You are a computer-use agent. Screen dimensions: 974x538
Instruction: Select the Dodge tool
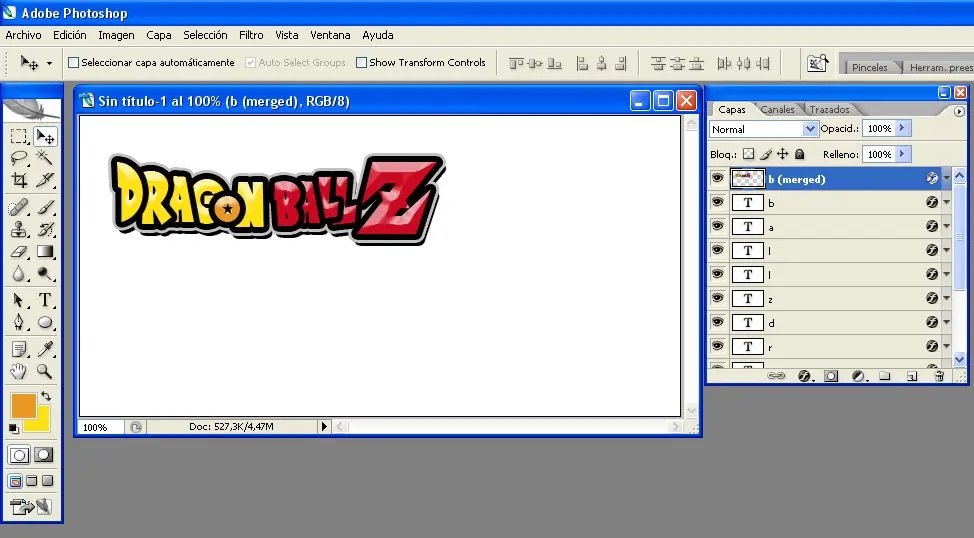click(45, 274)
